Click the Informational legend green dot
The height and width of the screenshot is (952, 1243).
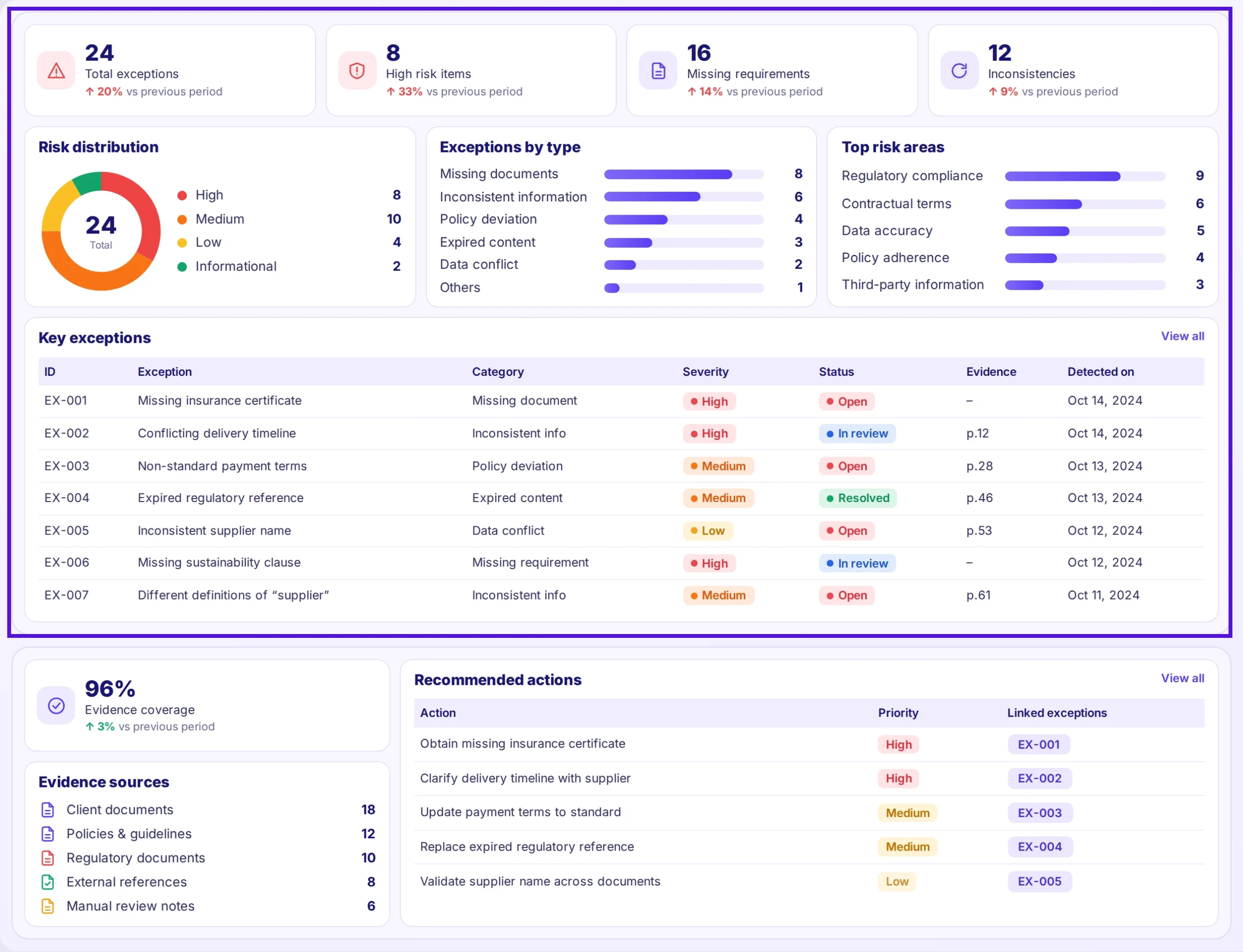[182, 267]
